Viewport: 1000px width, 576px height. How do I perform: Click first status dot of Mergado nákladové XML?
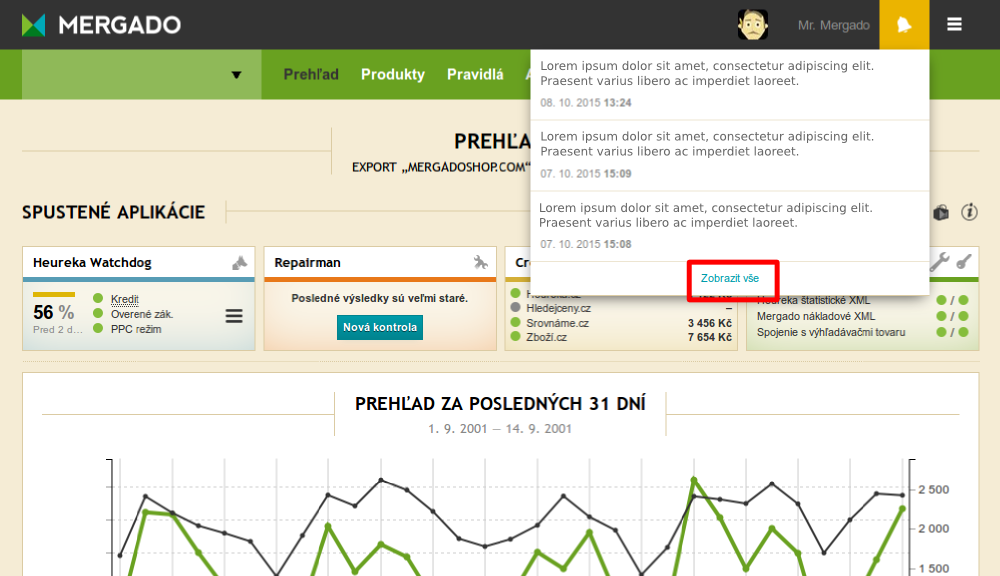(x=941, y=316)
